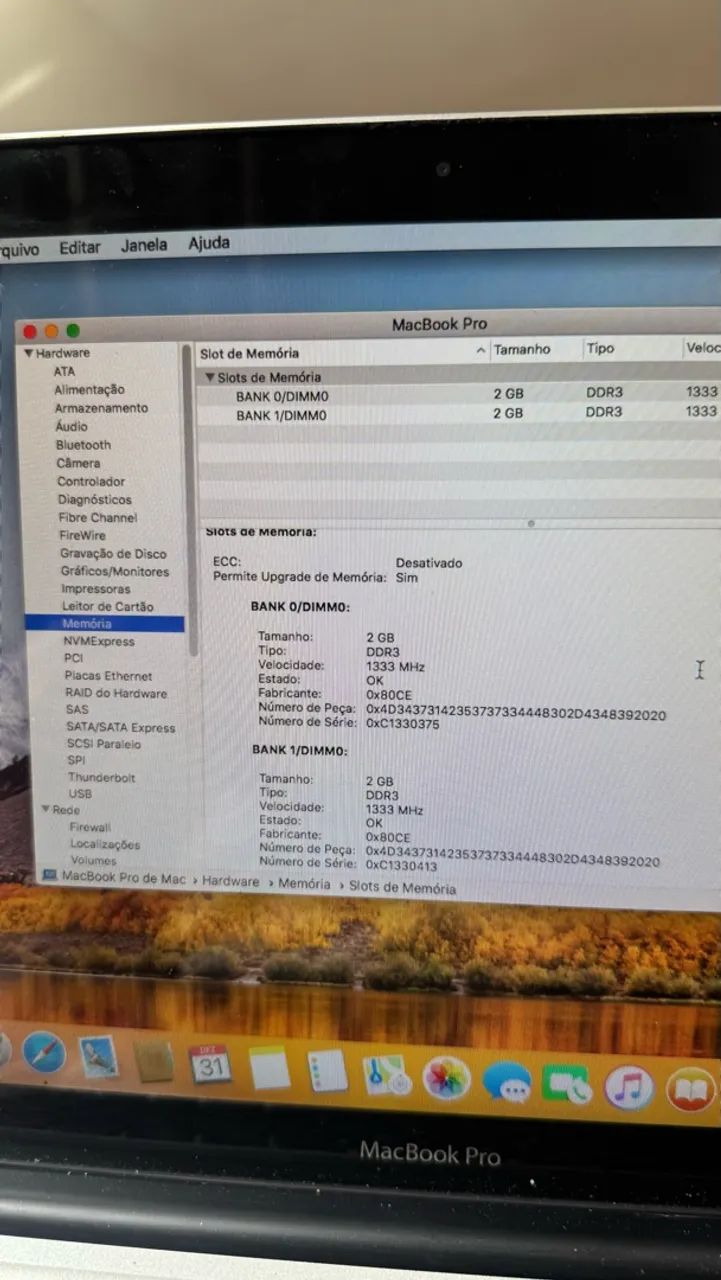Open the Mail stamp icon in Dock
The height and width of the screenshot is (1280, 721).
click(98, 1057)
